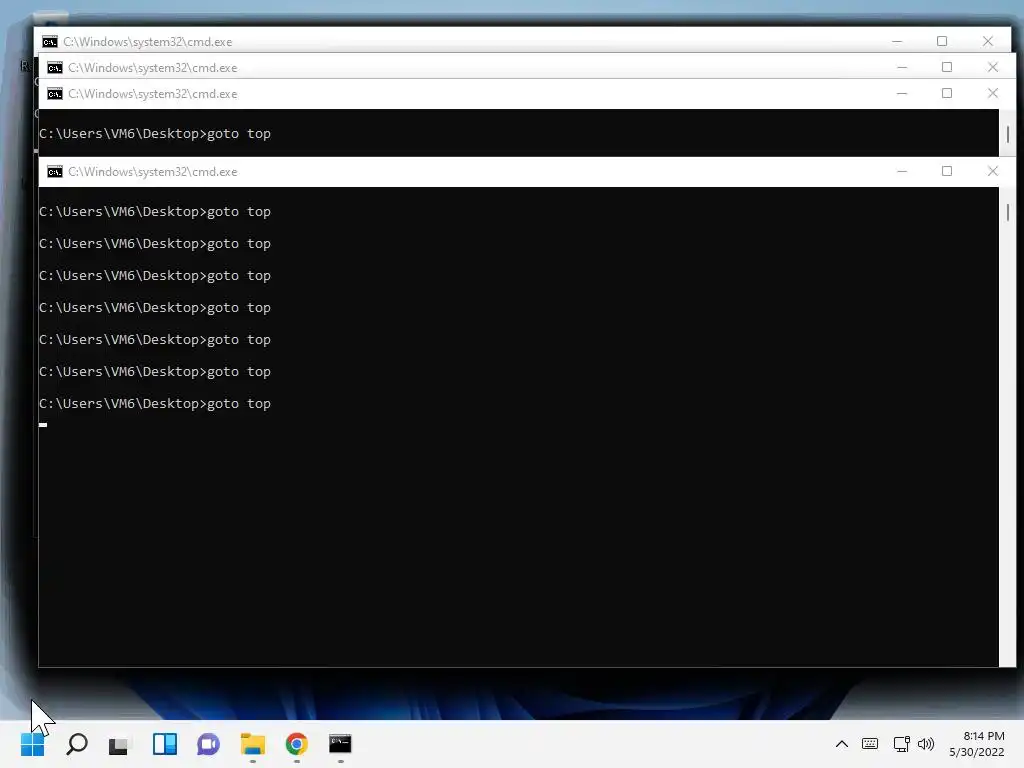Click the front window's title text 'C:\Windows\system32\cmd.exe'
Image resolution: width=1024 pixels, height=768 pixels.
point(153,172)
